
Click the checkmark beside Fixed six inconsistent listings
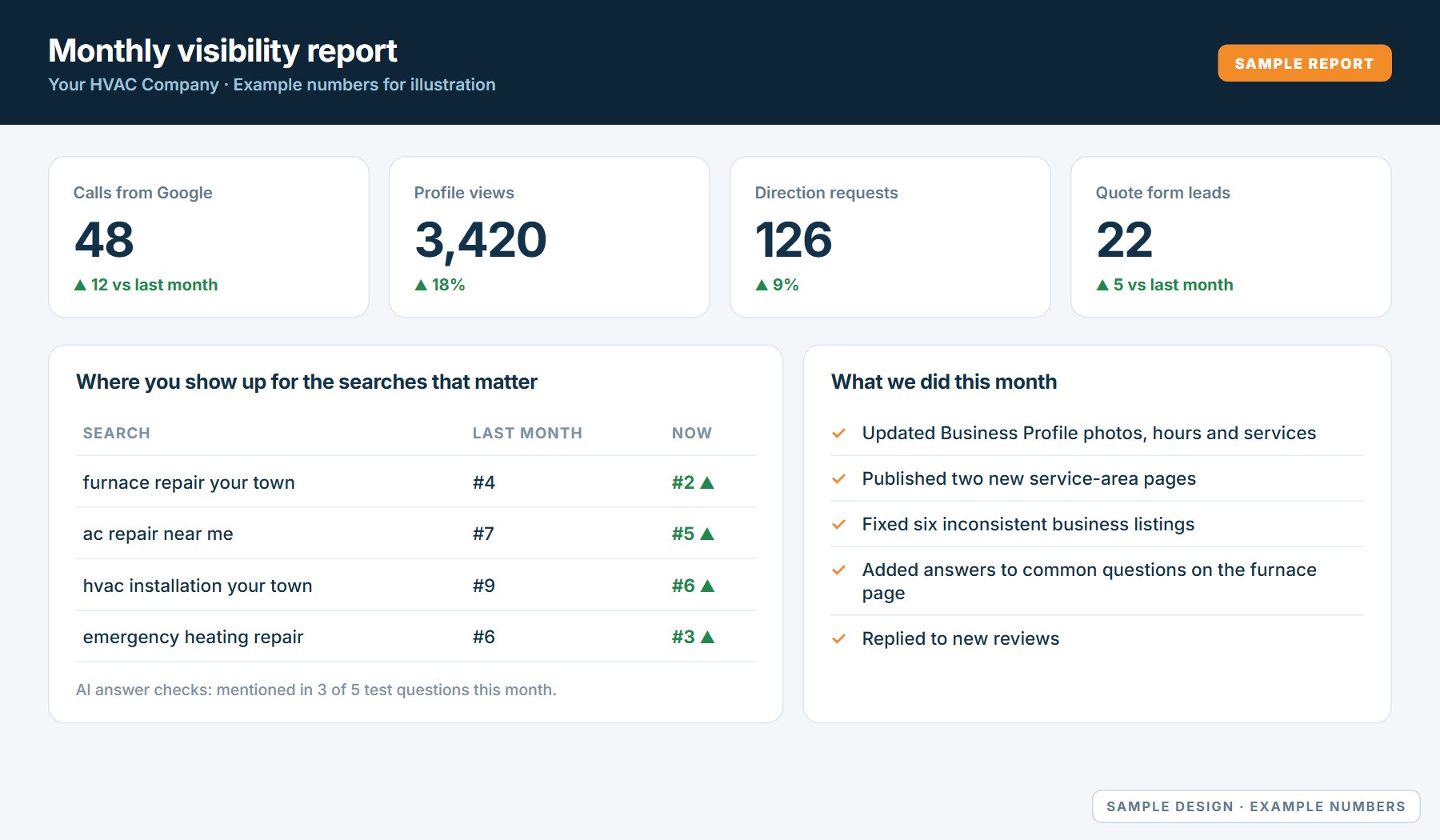click(839, 524)
